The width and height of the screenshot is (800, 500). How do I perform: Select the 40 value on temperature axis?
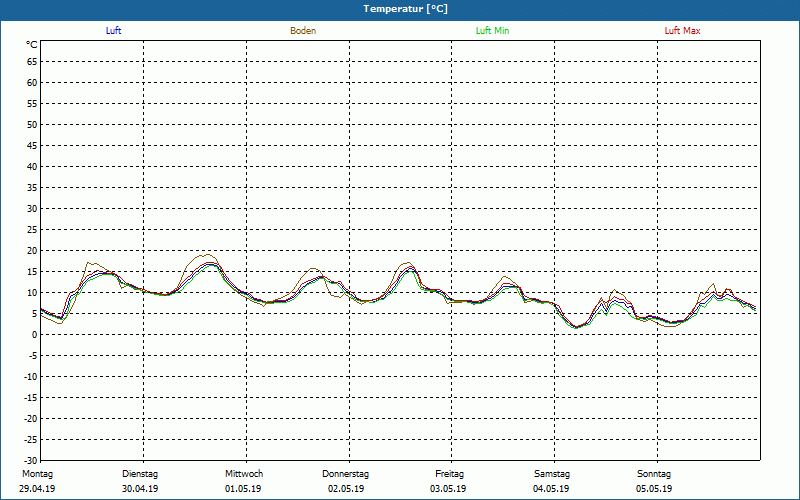(32, 166)
